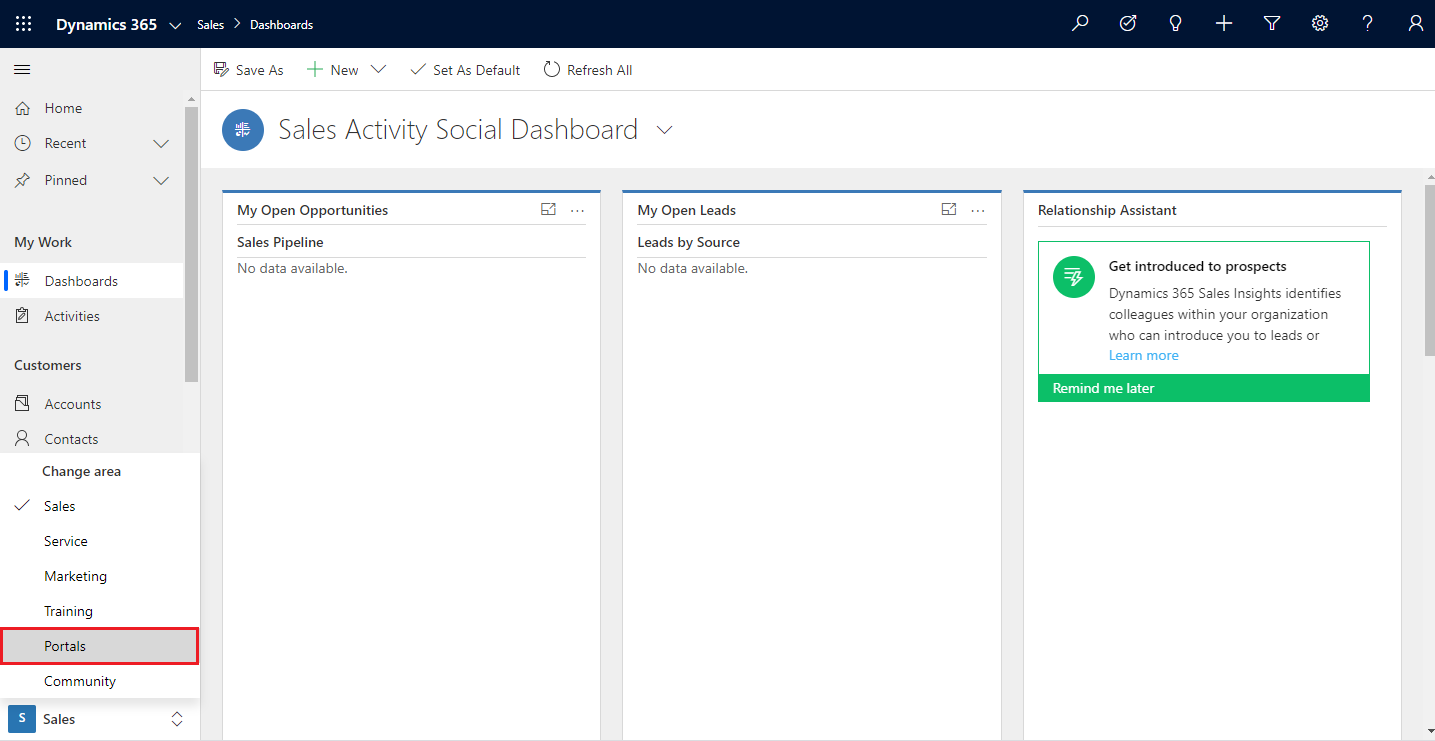Screen dimensions: 1435x741
Task: Toggle the Sales area switcher arrows
Action: (177, 719)
